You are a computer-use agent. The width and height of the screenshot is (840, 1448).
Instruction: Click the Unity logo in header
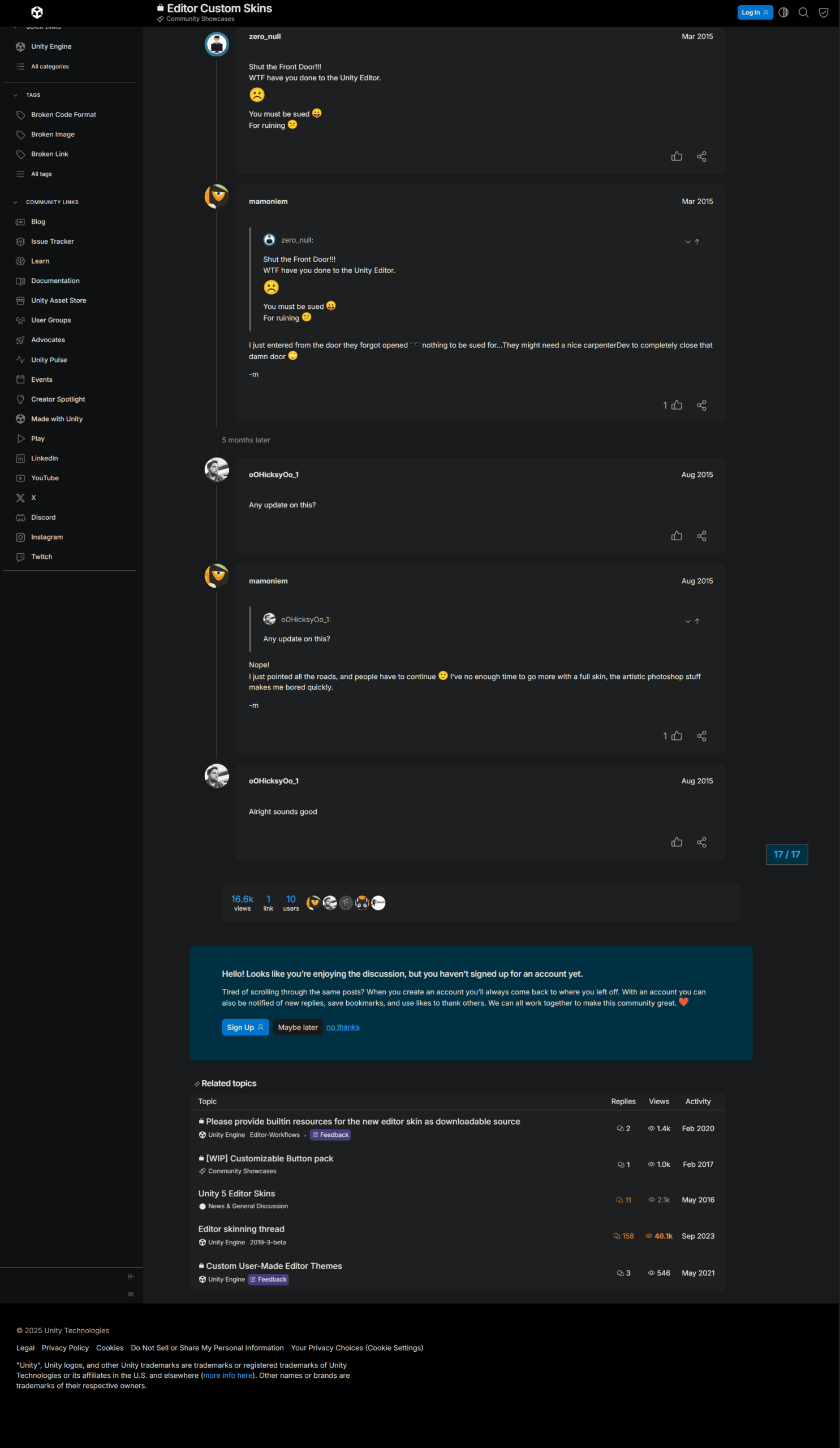[37, 12]
